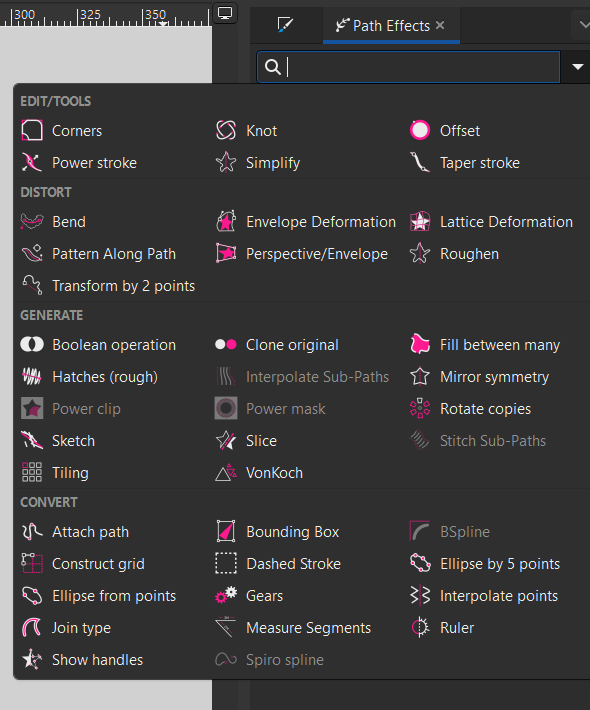The image size is (590, 710).
Task: Select the Gears effect icon
Action: (226, 595)
